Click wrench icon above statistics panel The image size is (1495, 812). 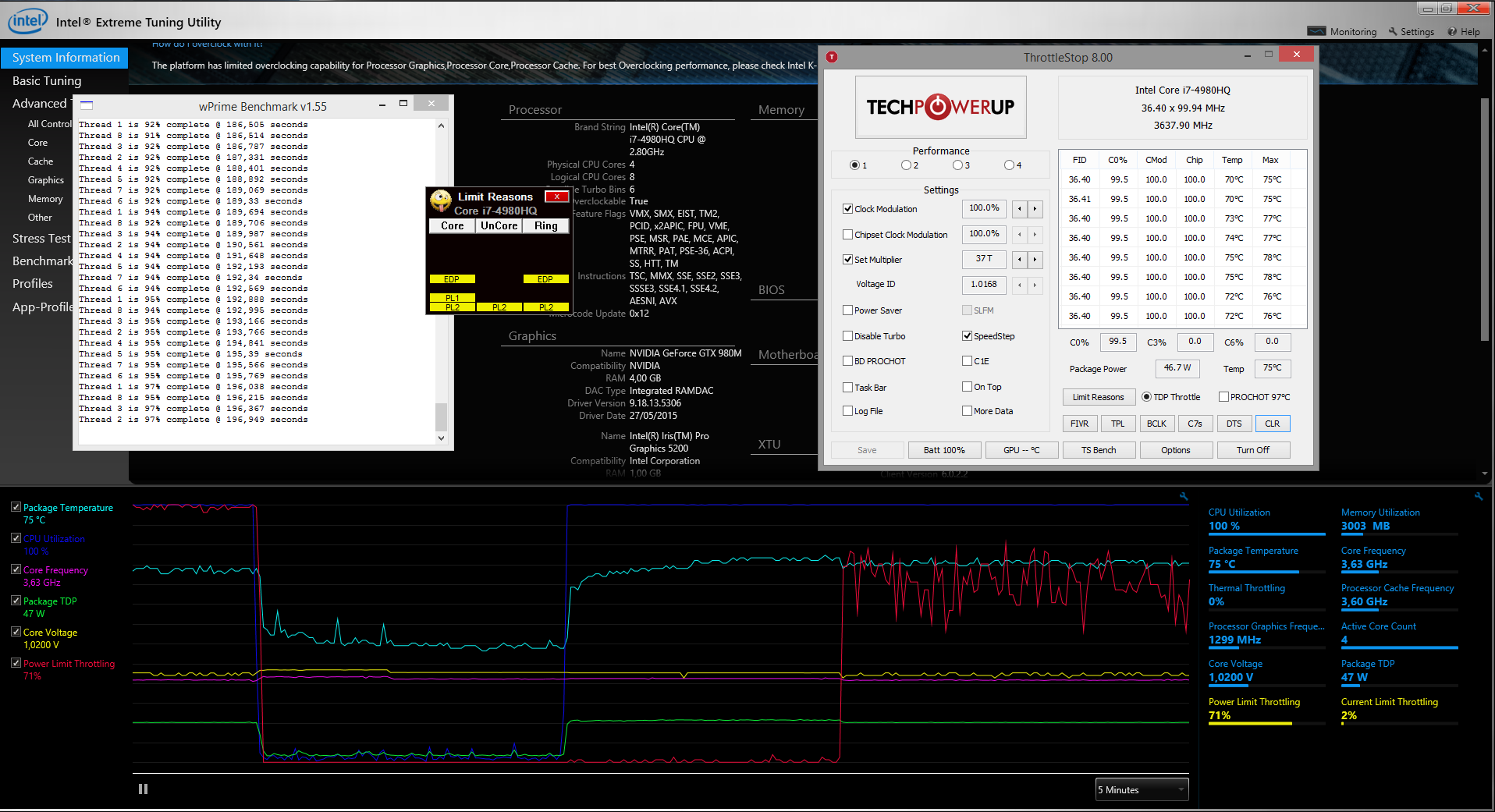click(x=1478, y=496)
